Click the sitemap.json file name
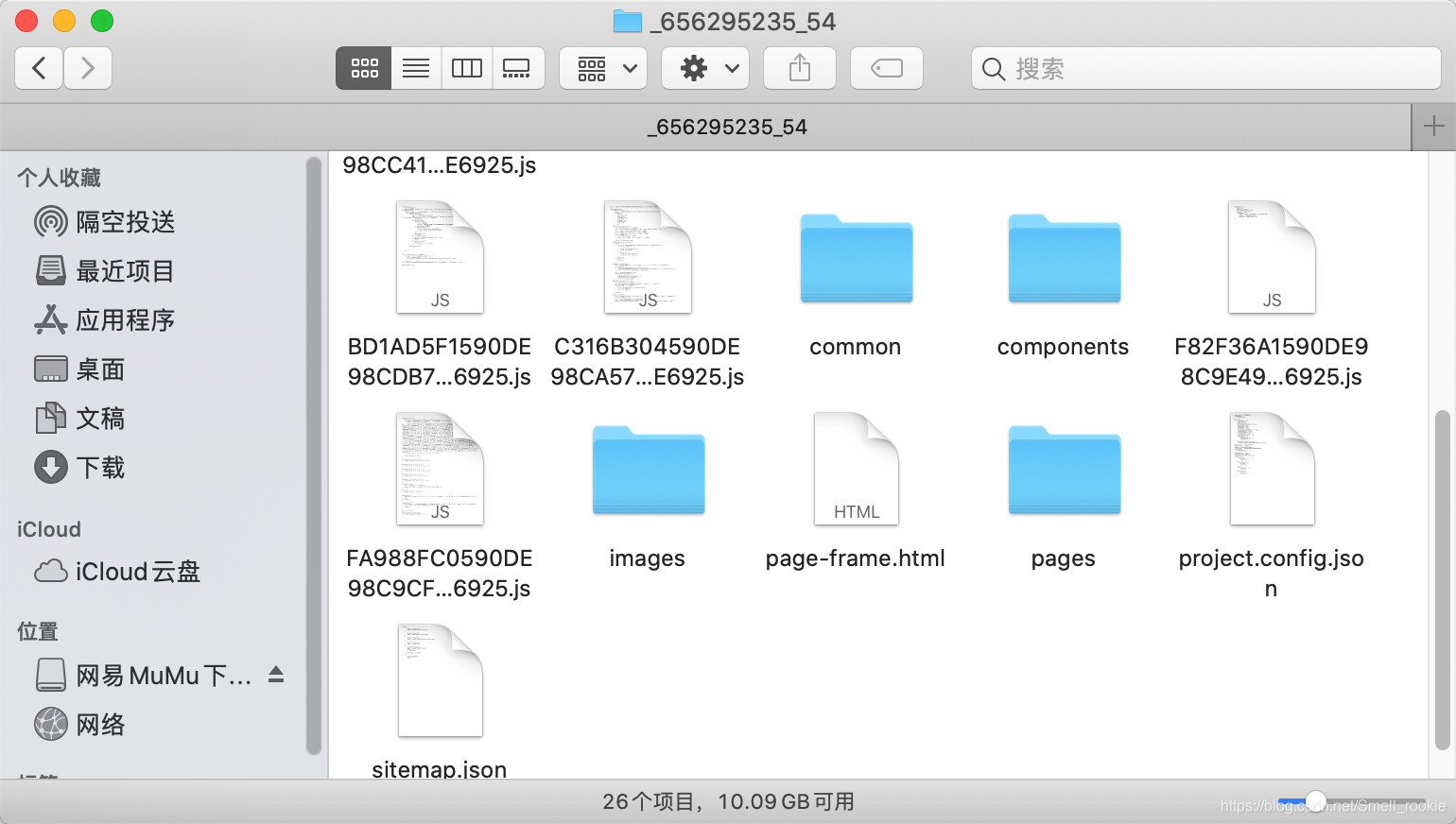 440,769
